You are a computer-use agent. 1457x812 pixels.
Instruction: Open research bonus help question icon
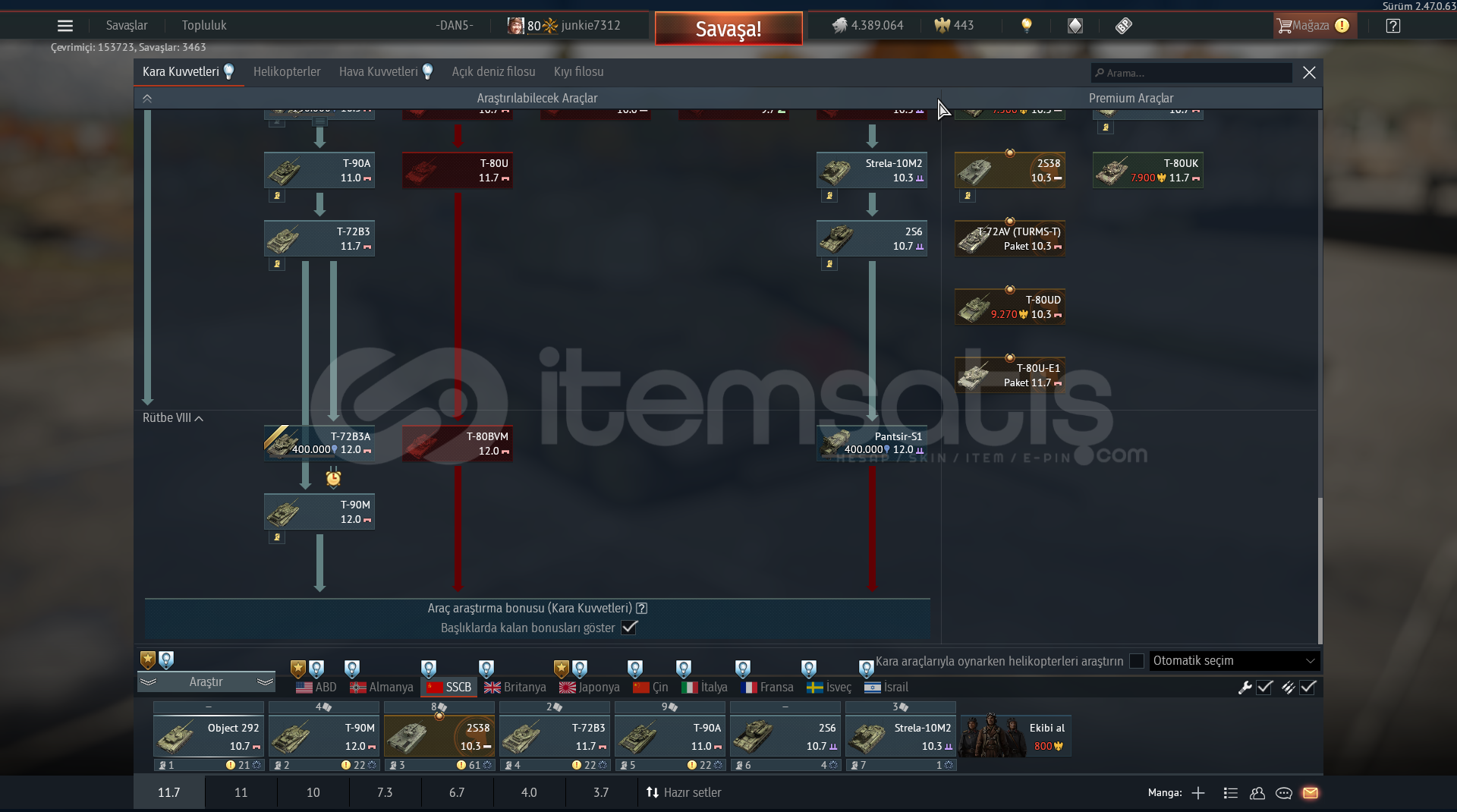(642, 609)
